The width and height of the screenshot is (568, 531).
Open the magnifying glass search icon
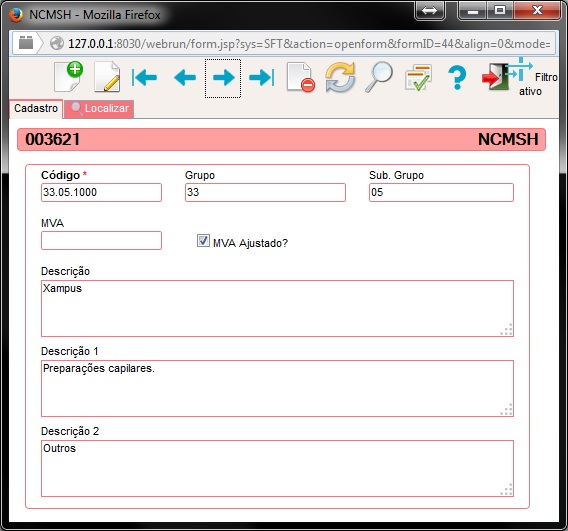coord(379,77)
